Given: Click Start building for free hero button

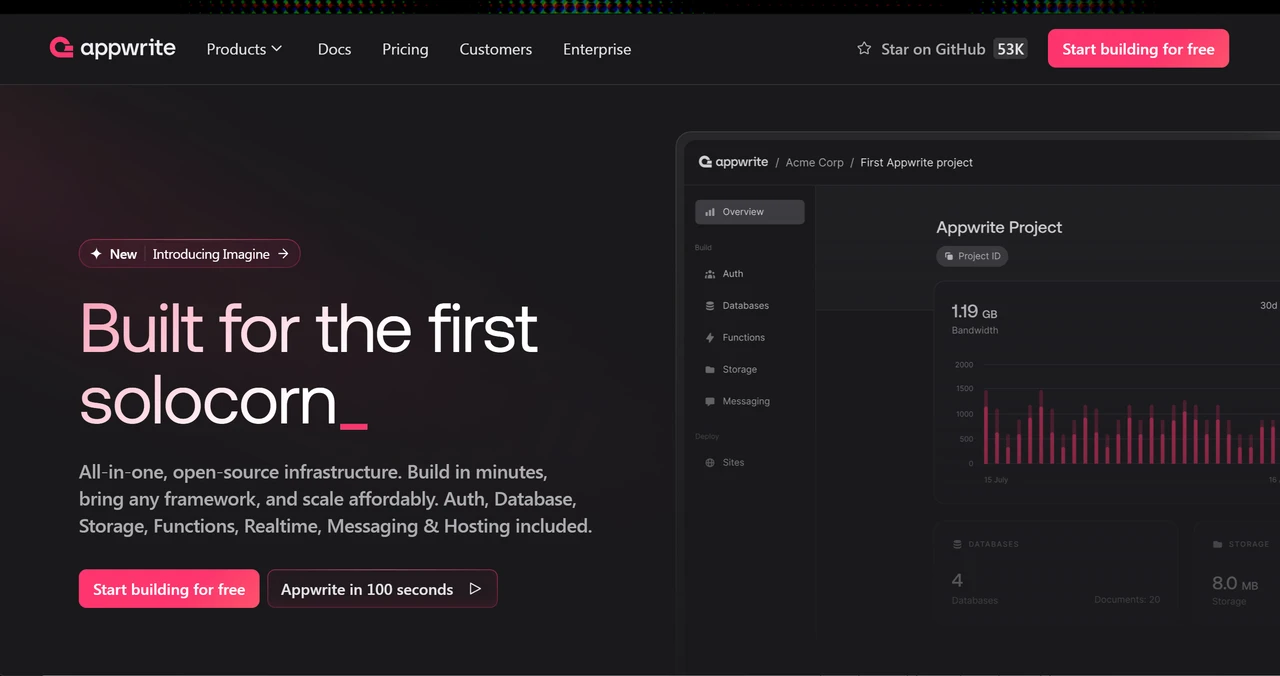Looking at the screenshot, I should [x=168, y=589].
